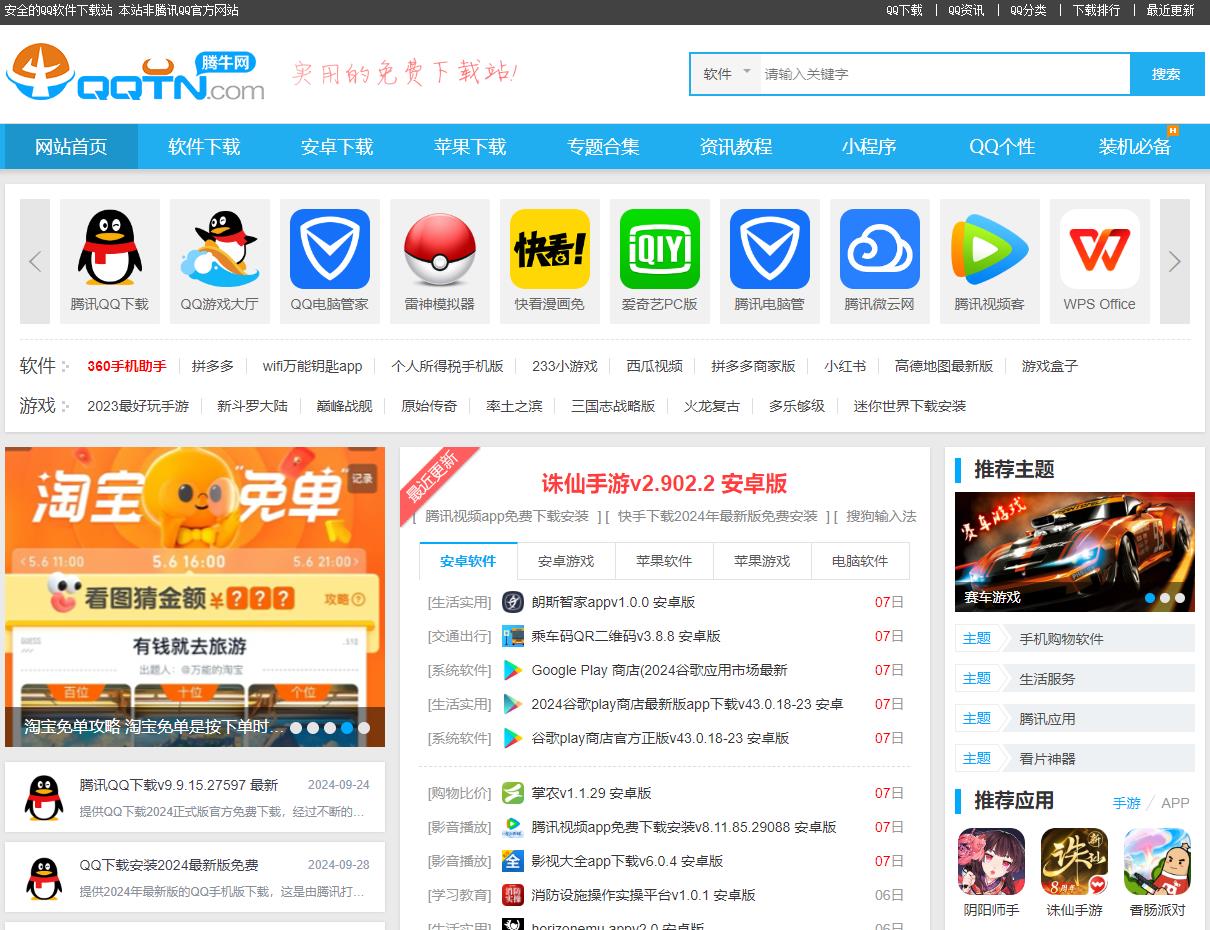Select second dot on 赛车游戏 slider
This screenshot has width=1210, height=930.
pyautogui.click(x=1165, y=598)
